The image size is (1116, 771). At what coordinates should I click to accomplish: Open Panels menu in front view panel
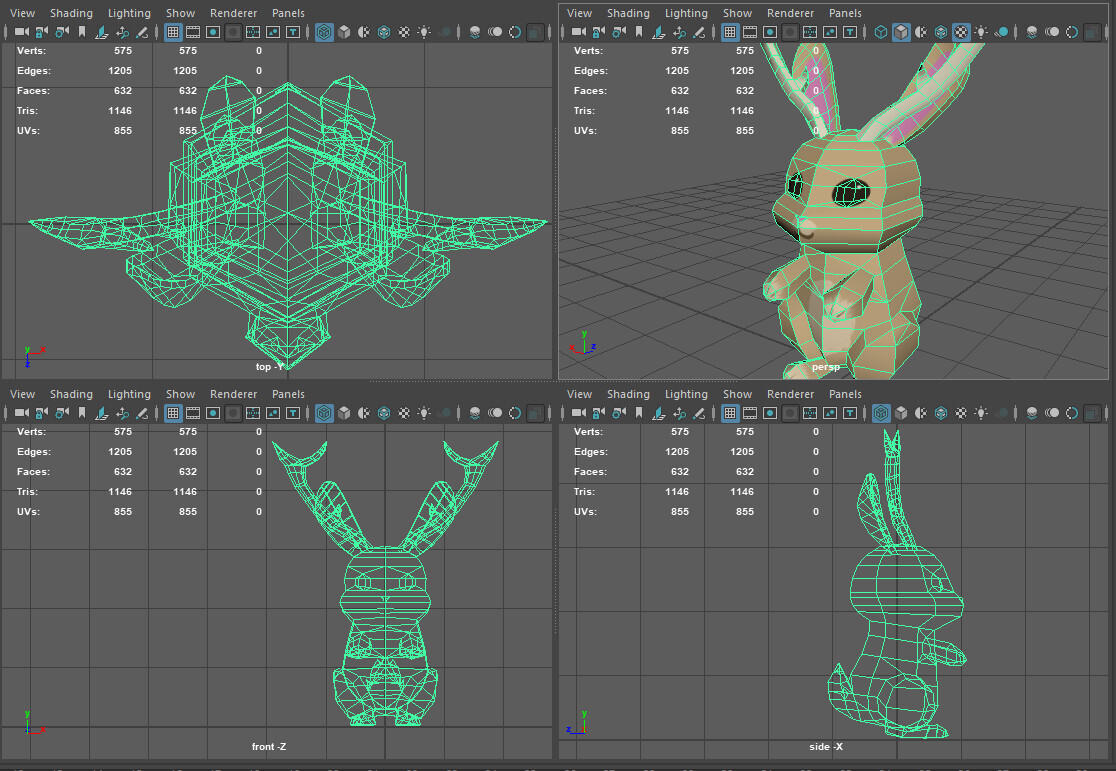point(288,394)
